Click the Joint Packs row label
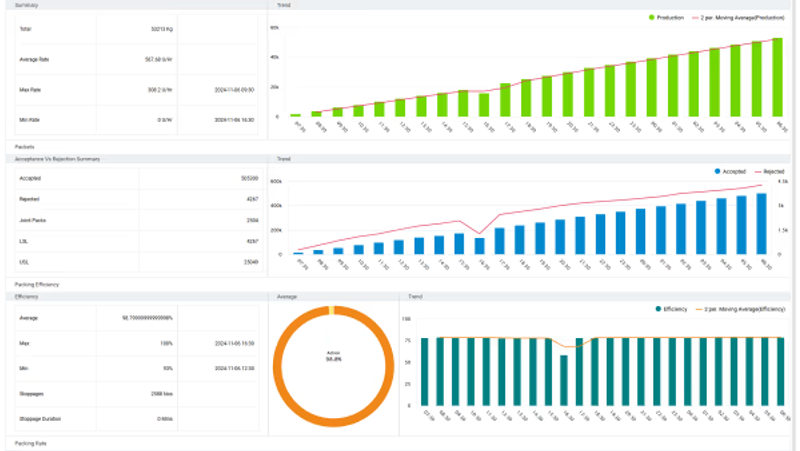The image size is (800, 451). point(33,220)
